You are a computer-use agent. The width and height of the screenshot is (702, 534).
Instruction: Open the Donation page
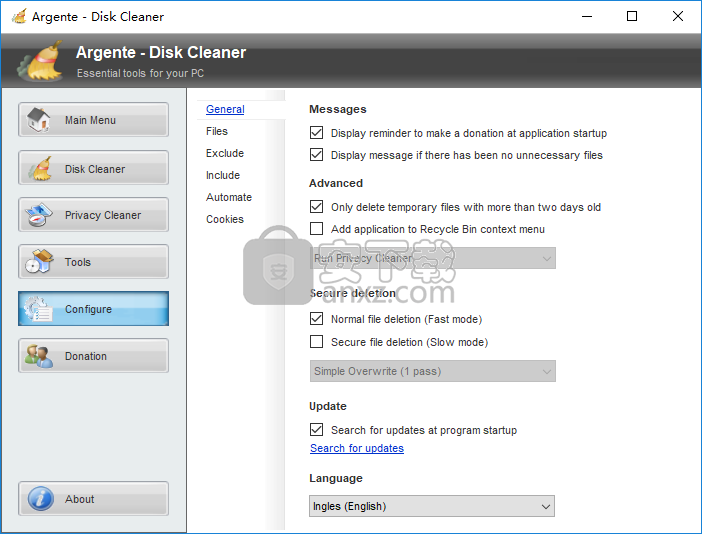(x=94, y=355)
